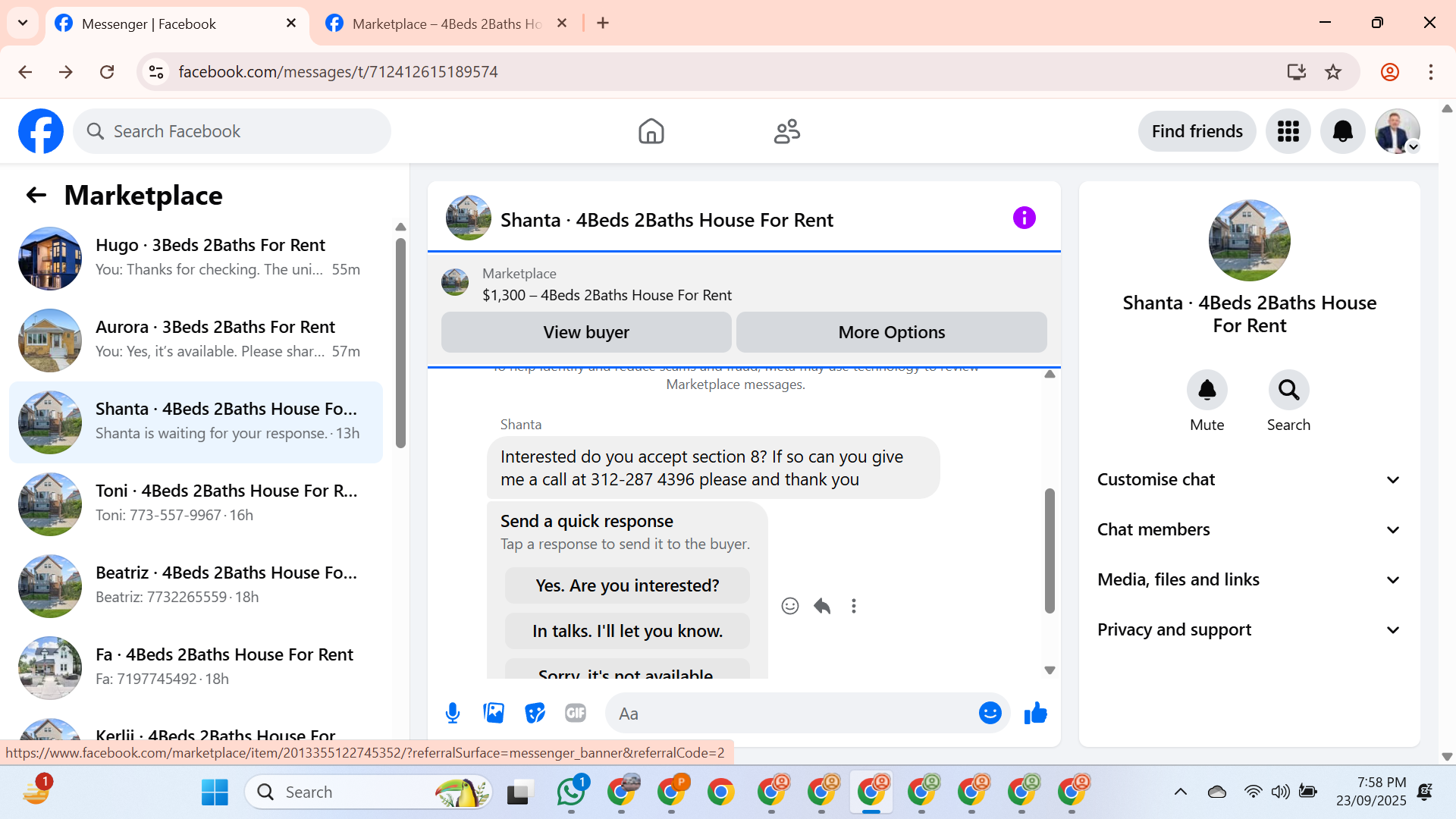Open the account profile picture menu
This screenshot has width=1456, height=819.
pos(1397,131)
